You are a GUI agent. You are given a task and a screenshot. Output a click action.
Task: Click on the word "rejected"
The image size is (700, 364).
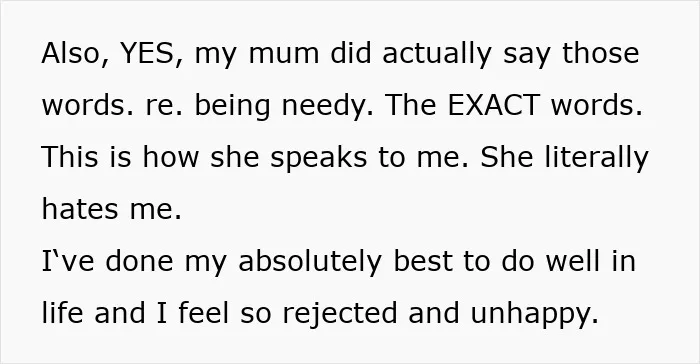pos(339,314)
